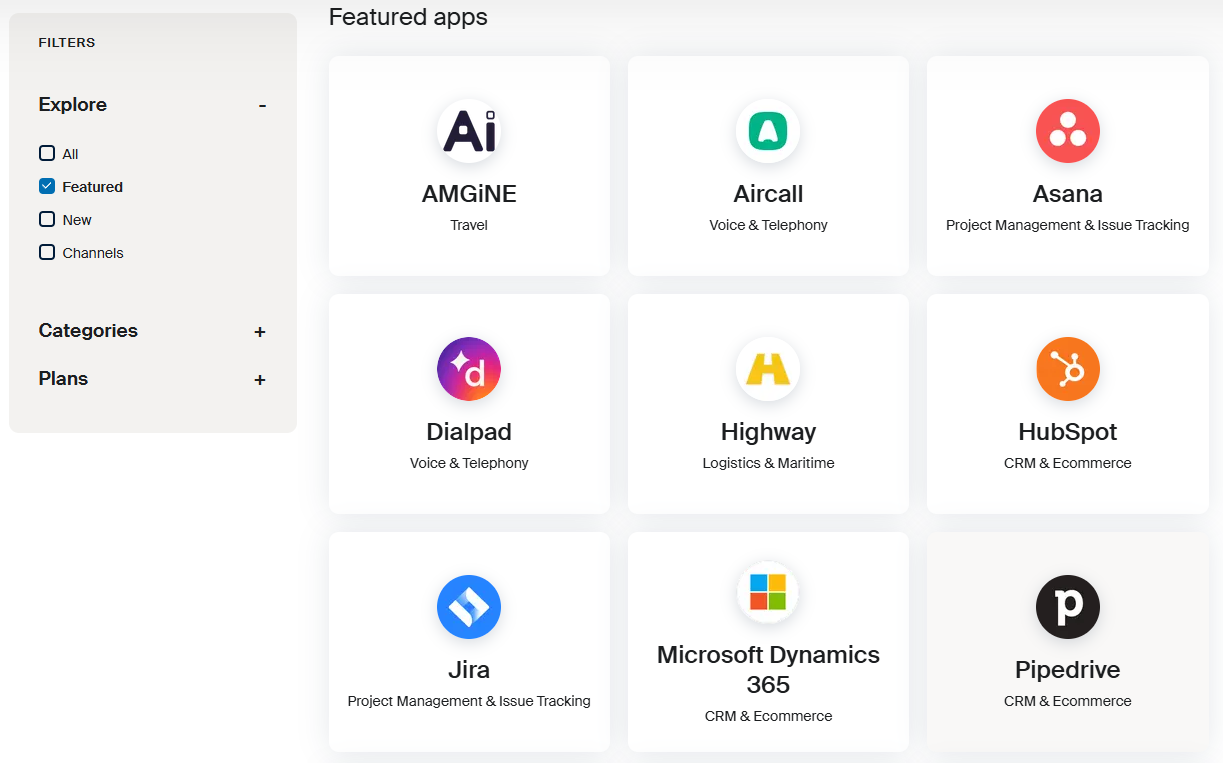Open Microsoft Dynamics 365 title link
The height and width of the screenshot is (763, 1223).
click(768, 670)
